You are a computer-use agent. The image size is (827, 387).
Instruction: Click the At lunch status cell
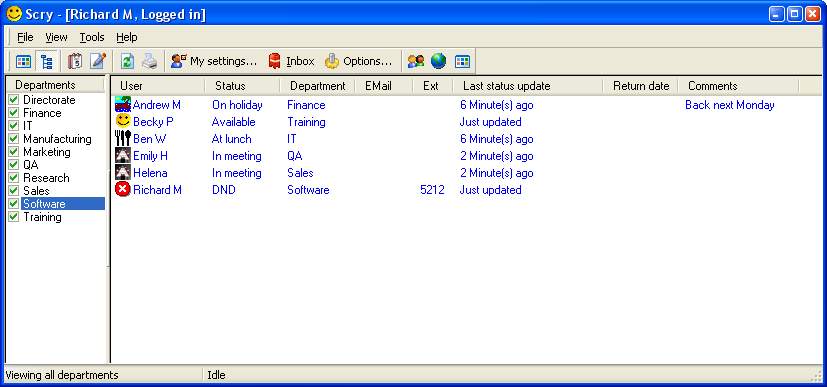pyautogui.click(x=232, y=139)
